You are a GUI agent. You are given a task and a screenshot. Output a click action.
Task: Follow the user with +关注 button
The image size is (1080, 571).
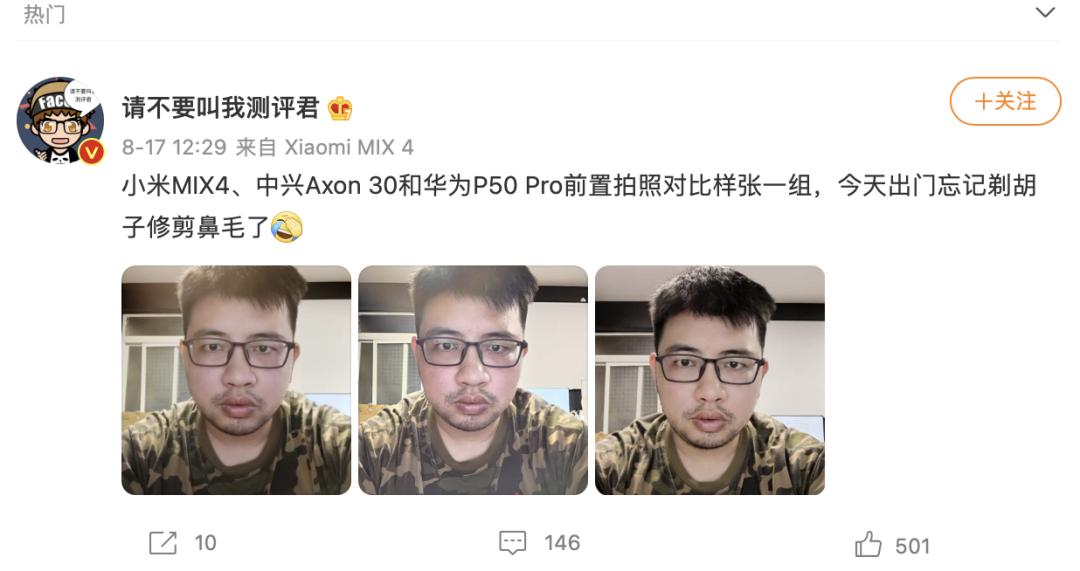coord(1005,101)
